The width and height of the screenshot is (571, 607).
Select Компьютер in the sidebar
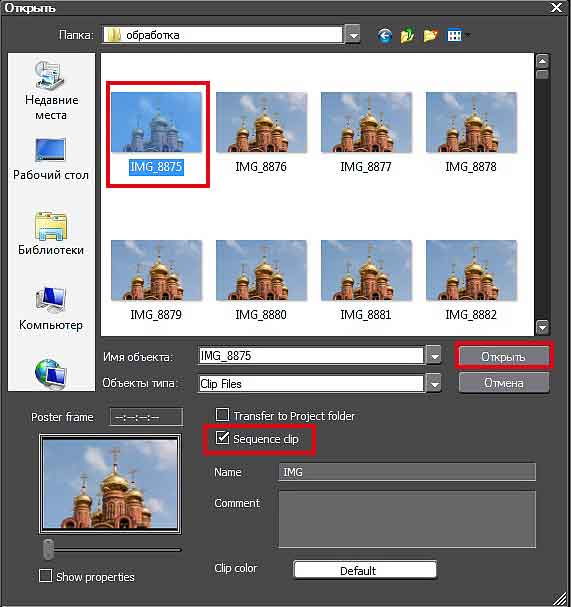[x=51, y=309]
